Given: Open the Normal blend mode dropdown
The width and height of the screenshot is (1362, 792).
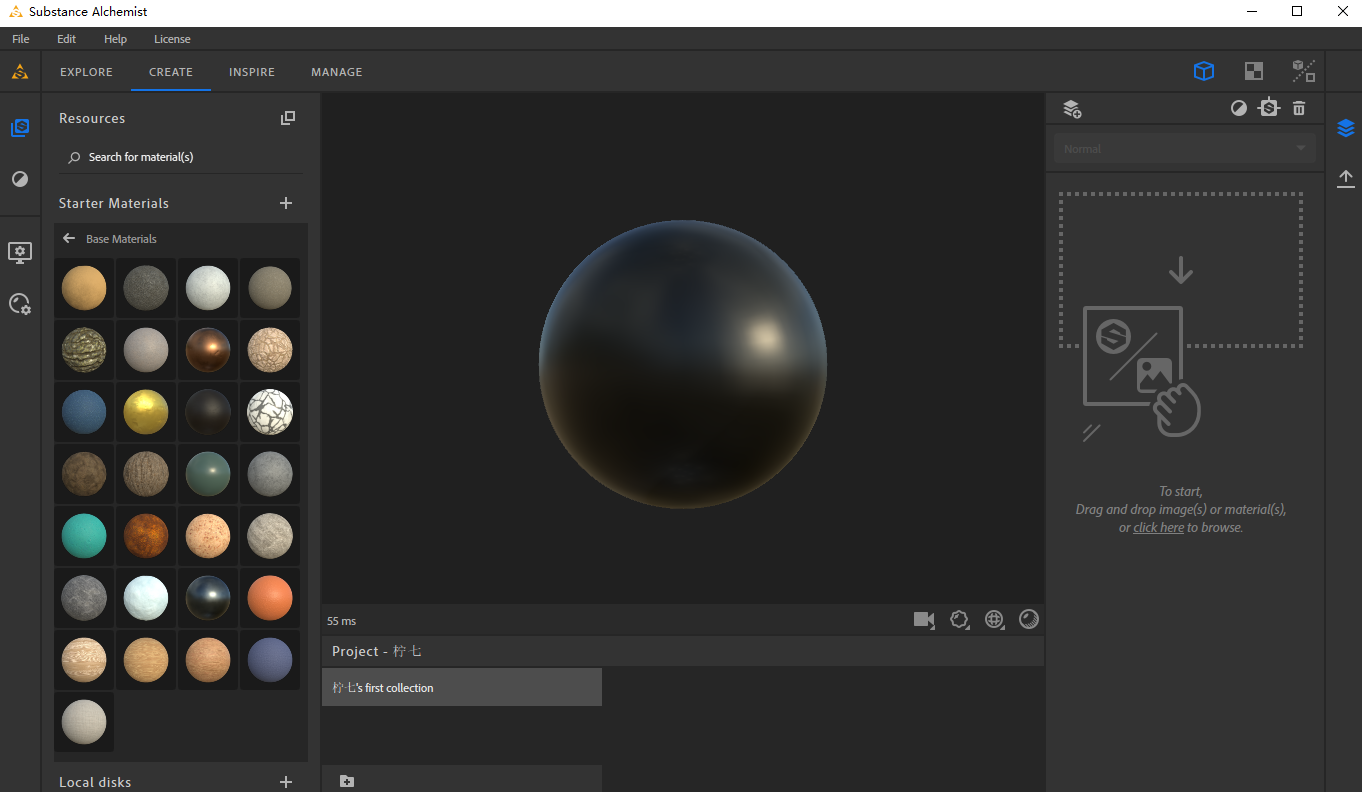Looking at the screenshot, I should (x=1184, y=149).
